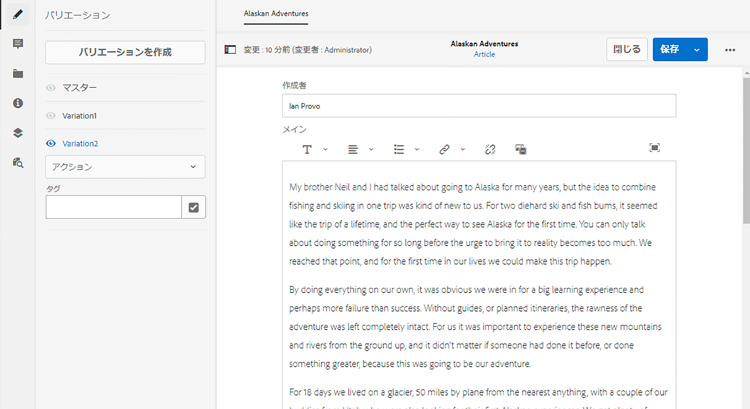Toggle the side panel icon near modification text
750x409 pixels.
tap(230, 49)
